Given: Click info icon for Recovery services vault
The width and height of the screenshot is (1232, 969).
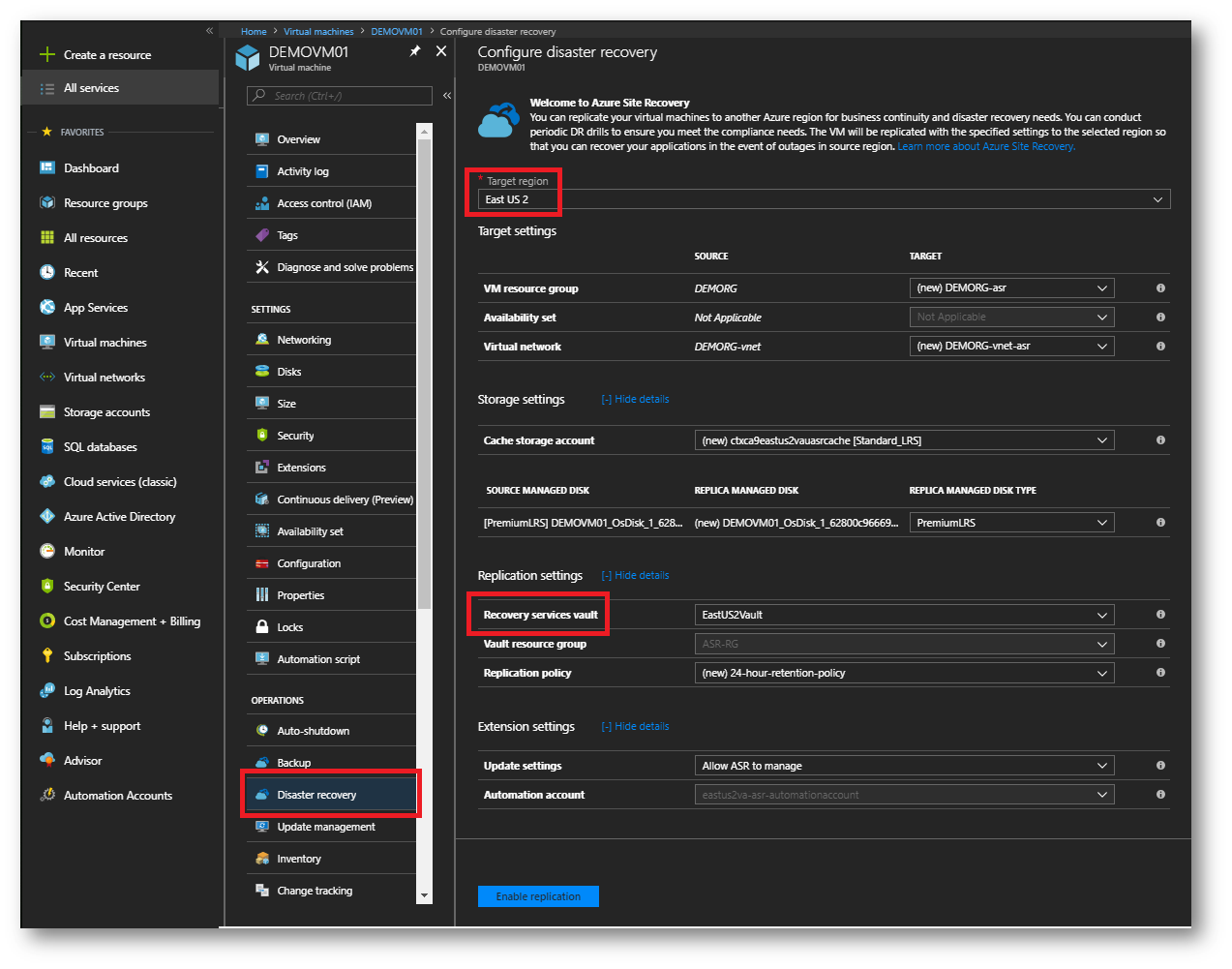Looking at the screenshot, I should click(1160, 614).
